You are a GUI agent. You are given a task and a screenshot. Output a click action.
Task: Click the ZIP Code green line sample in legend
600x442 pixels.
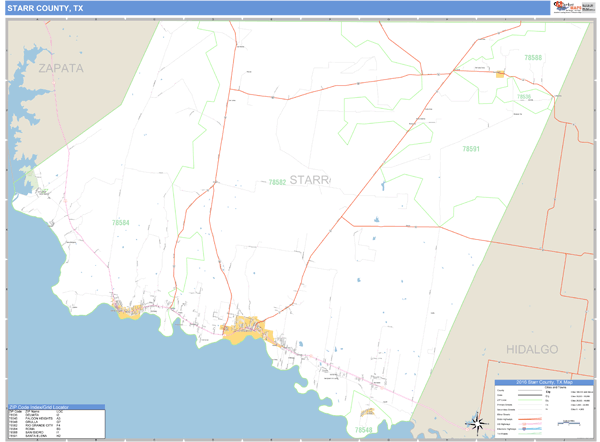coord(530,400)
